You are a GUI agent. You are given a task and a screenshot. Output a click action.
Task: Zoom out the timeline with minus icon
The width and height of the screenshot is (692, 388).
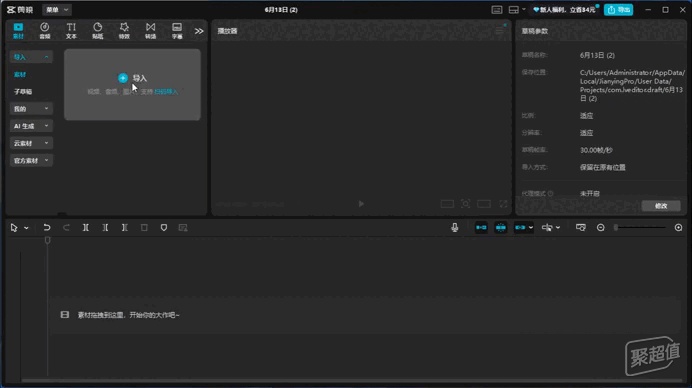click(600, 228)
